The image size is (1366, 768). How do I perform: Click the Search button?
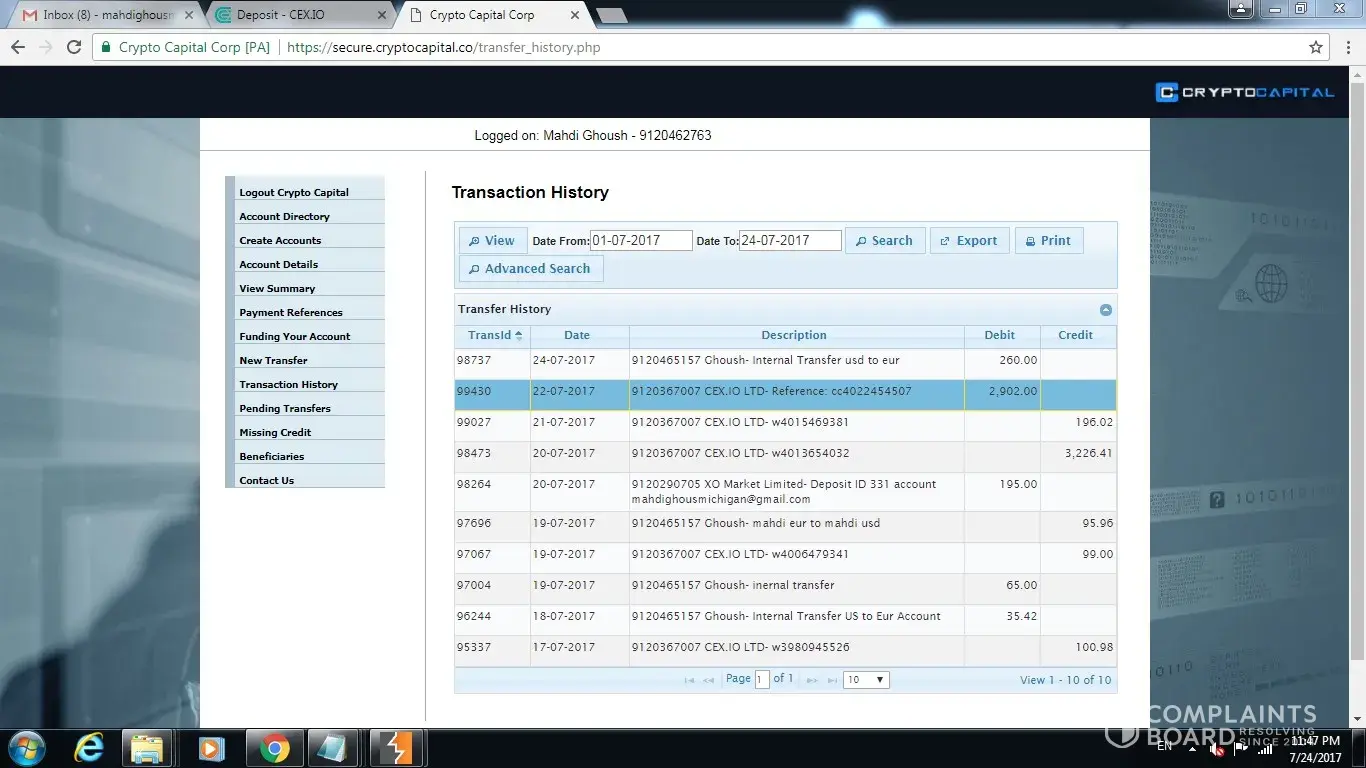pyautogui.click(x=885, y=241)
